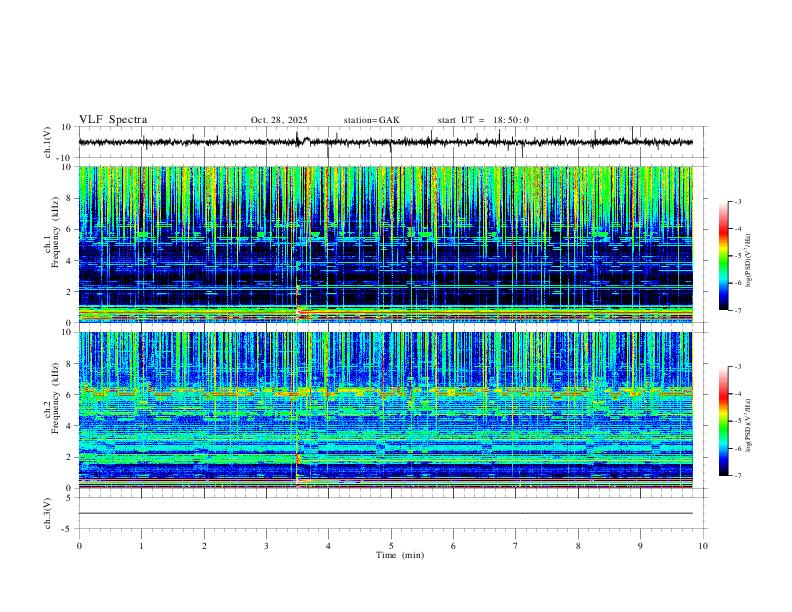
Task: Click the '-7' label on ch.2 colorbar
Action: point(738,475)
